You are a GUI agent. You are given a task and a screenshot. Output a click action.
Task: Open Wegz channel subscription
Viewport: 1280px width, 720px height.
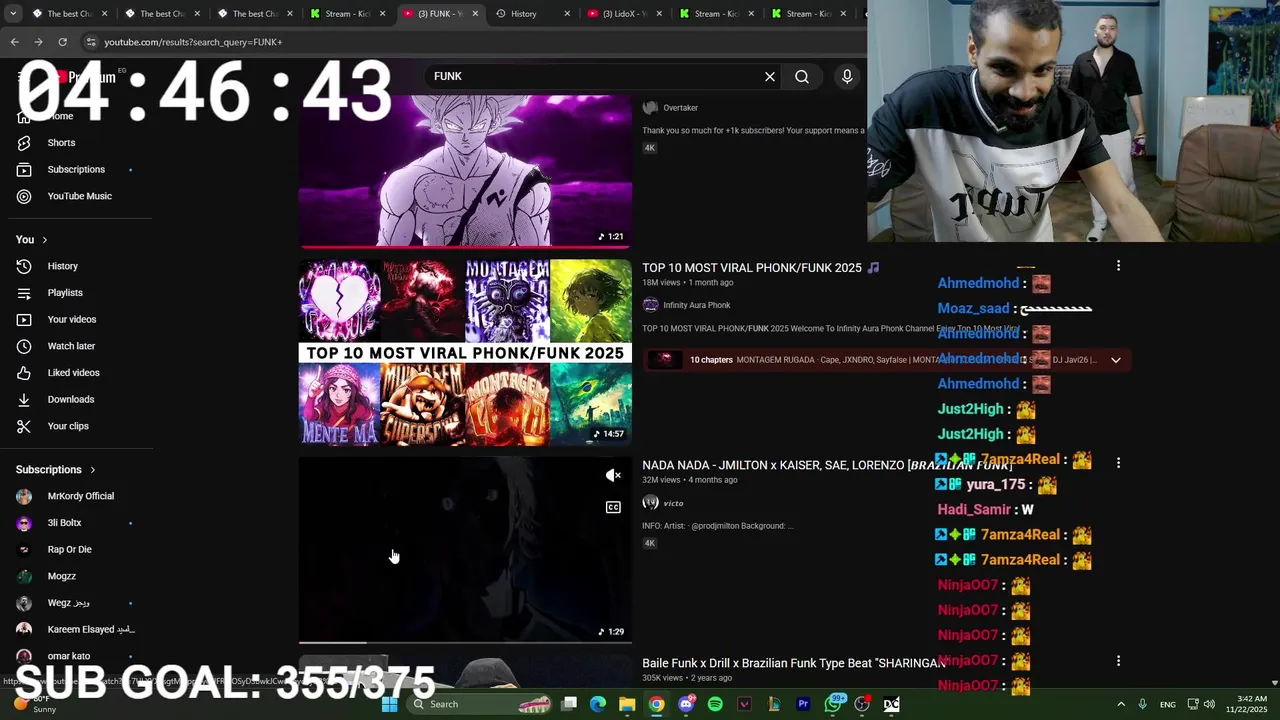[x=68, y=603]
